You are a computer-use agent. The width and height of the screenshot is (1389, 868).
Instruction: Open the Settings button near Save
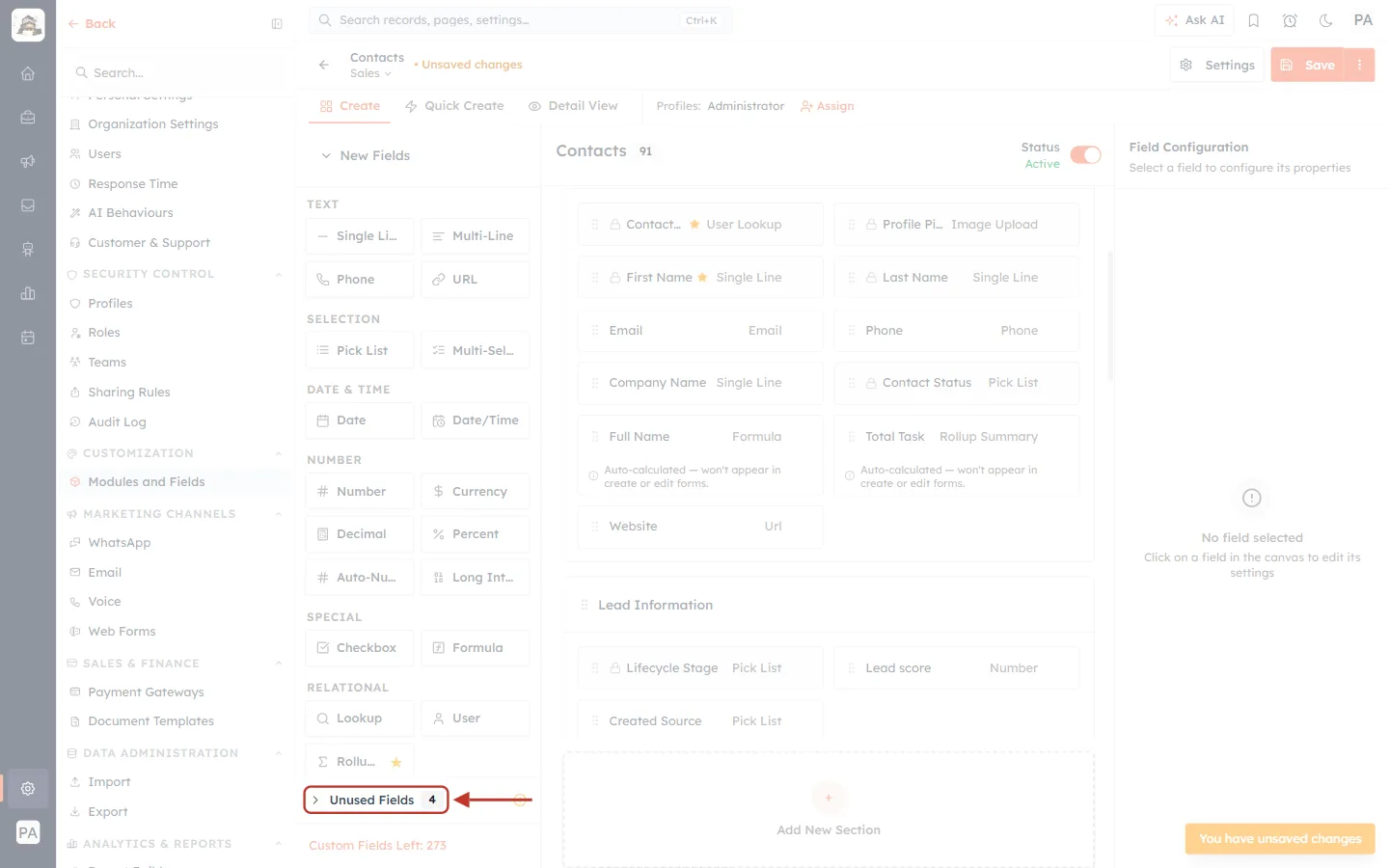pyautogui.click(x=1217, y=65)
